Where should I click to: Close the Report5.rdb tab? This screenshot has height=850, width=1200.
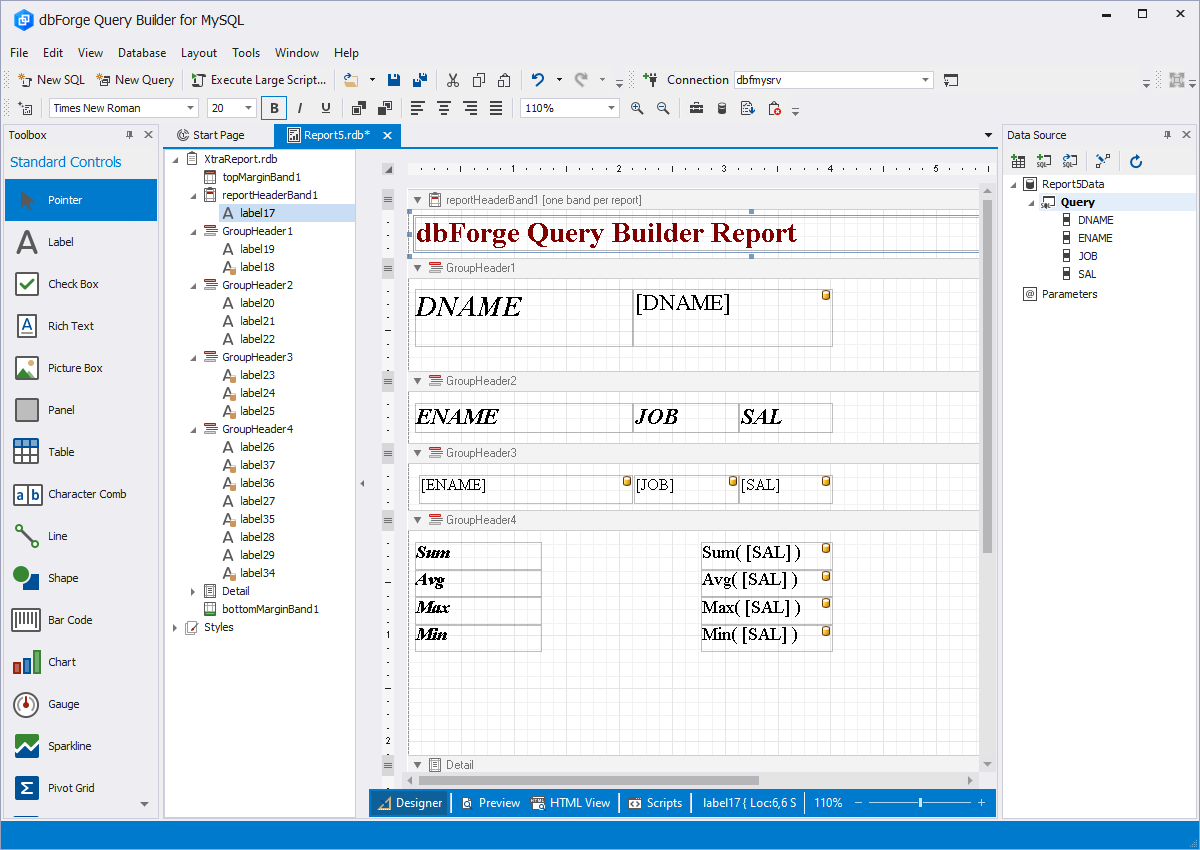(386, 135)
